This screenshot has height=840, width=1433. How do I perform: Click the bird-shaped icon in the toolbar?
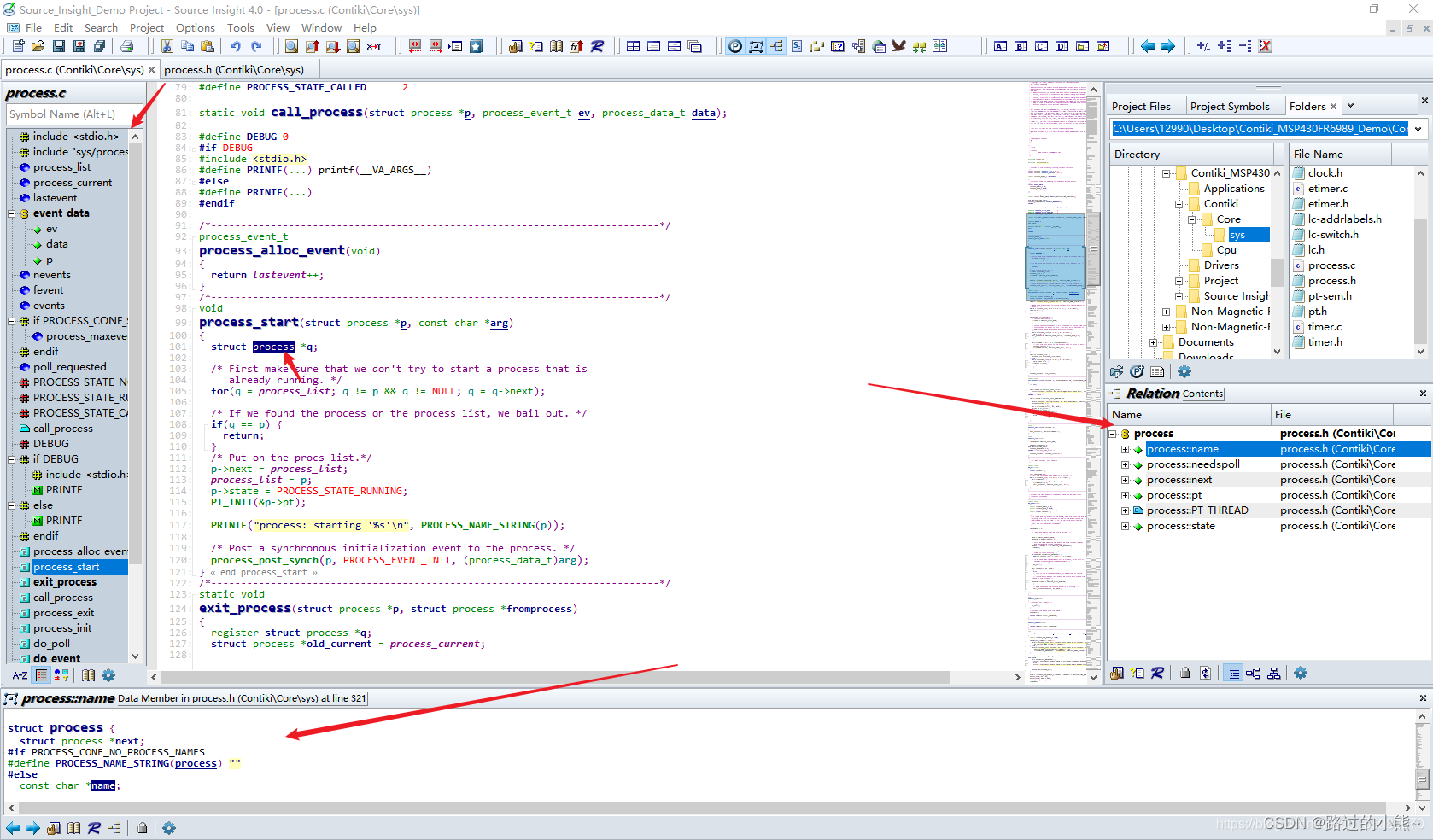898,46
